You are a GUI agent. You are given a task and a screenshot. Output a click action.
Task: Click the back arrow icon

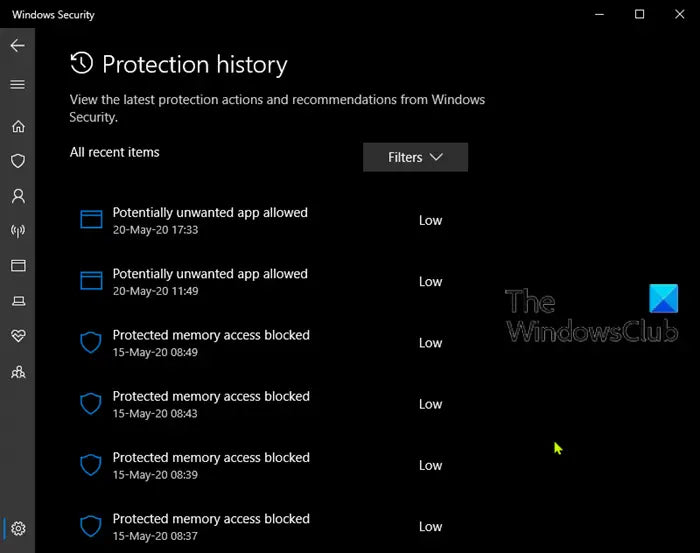point(17,46)
